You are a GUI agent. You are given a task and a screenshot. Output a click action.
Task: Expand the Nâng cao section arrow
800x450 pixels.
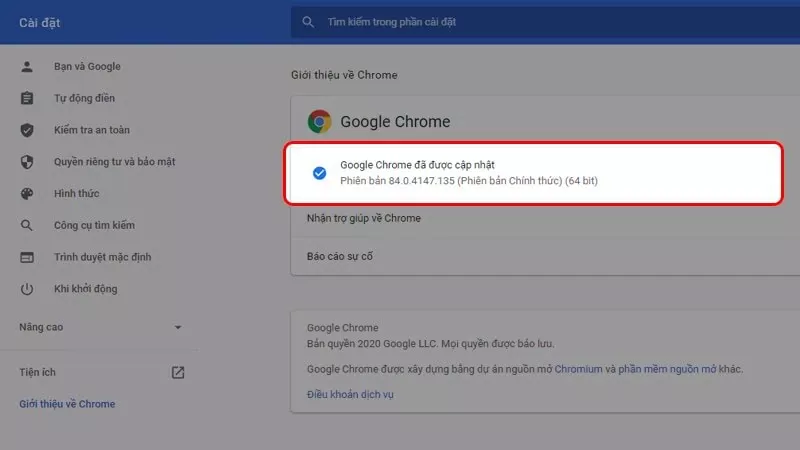click(178, 327)
